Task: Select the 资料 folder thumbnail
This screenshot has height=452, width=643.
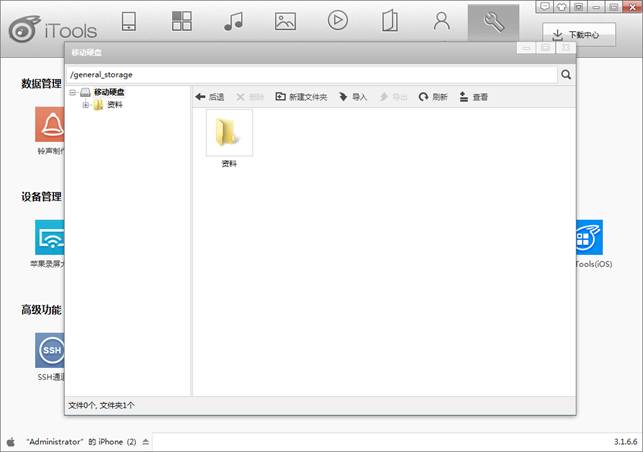Action: click(229, 132)
